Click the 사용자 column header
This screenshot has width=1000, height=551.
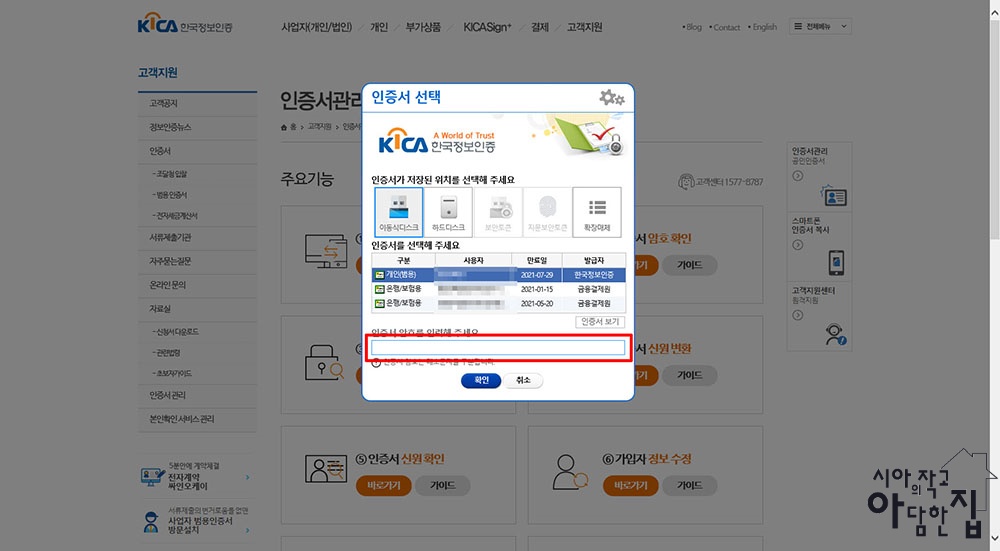(473, 260)
